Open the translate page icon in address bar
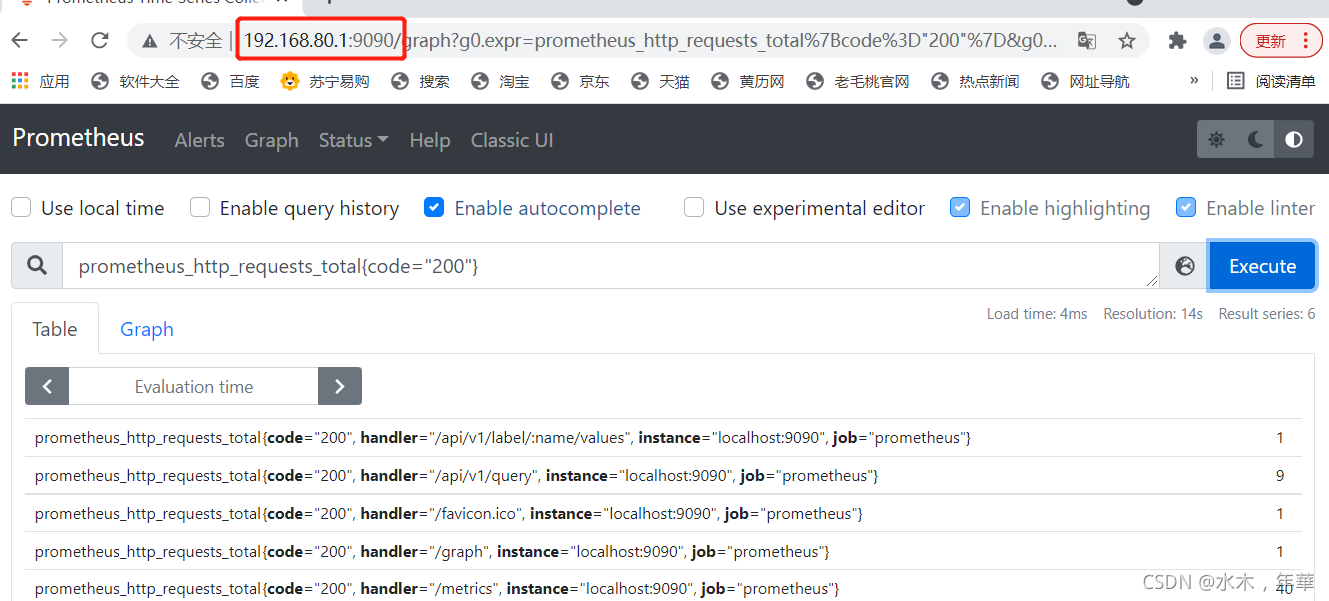The width and height of the screenshot is (1329, 601). click(1086, 41)
